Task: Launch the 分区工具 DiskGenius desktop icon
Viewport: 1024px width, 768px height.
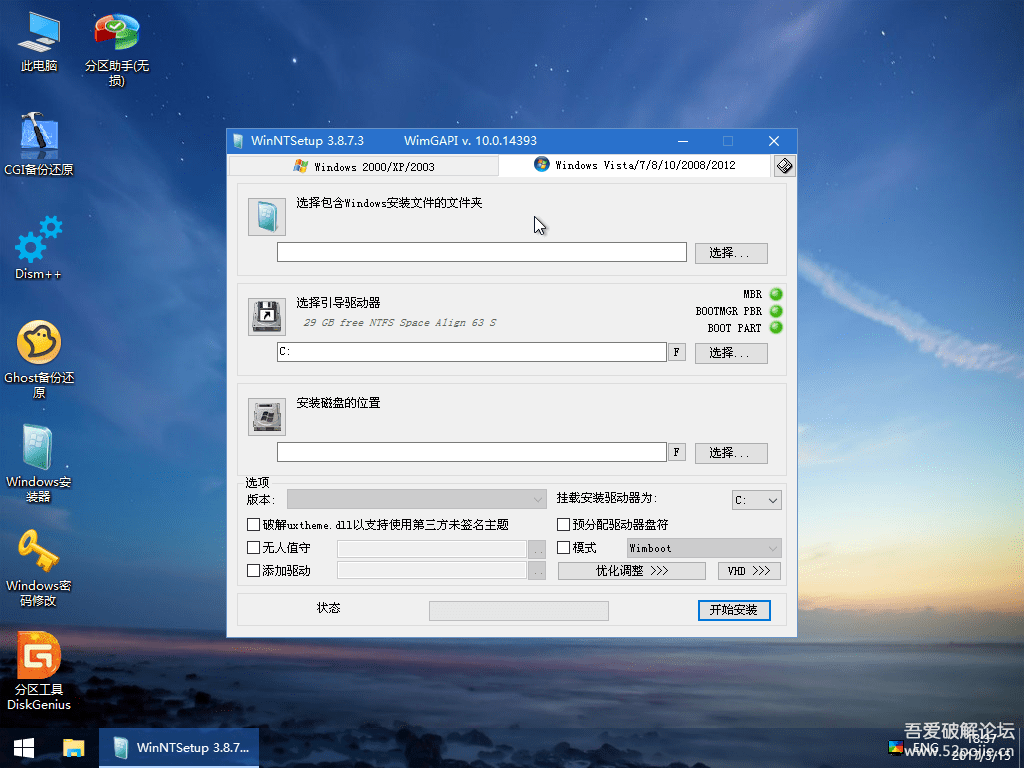Action: (x=39, y=671)
